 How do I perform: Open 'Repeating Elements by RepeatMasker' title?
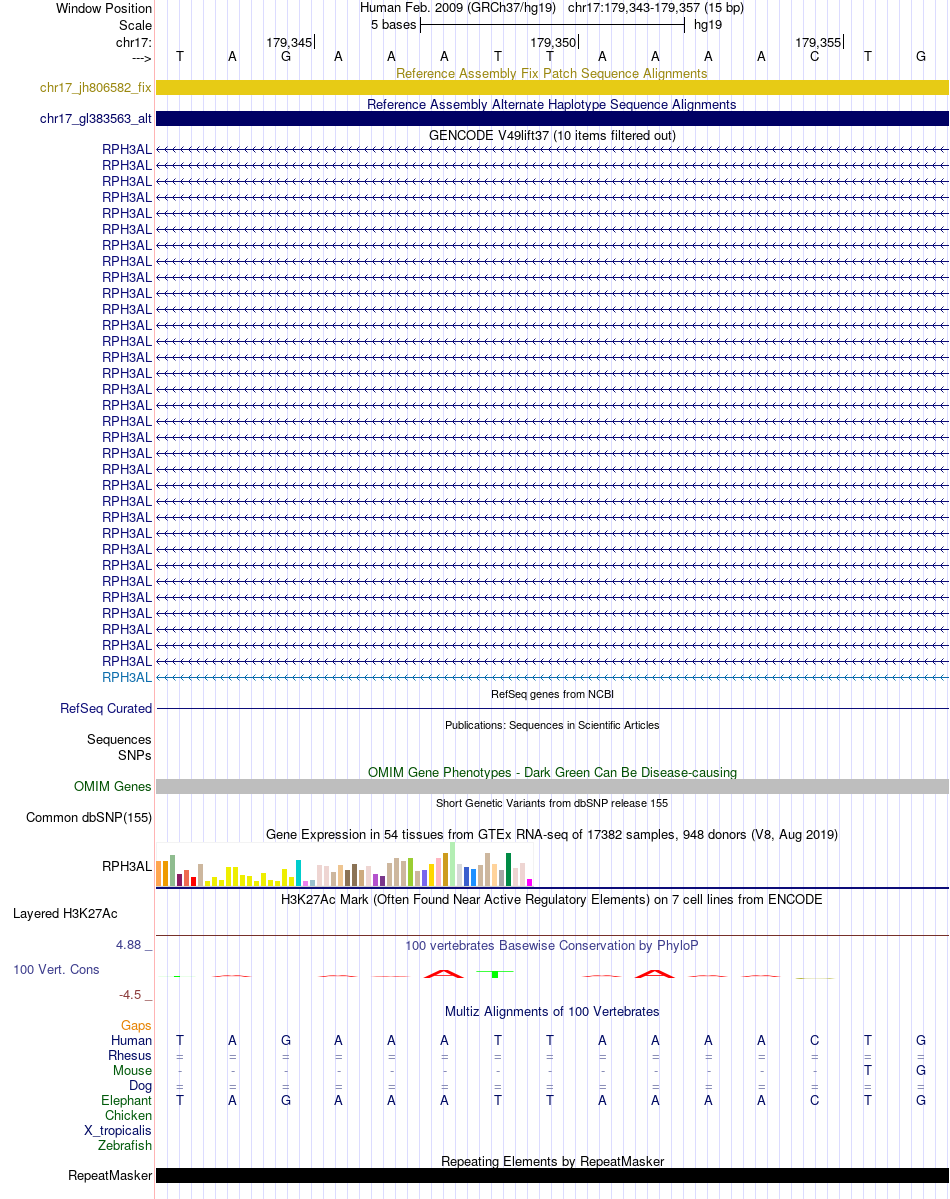(x=552, y=1162)
